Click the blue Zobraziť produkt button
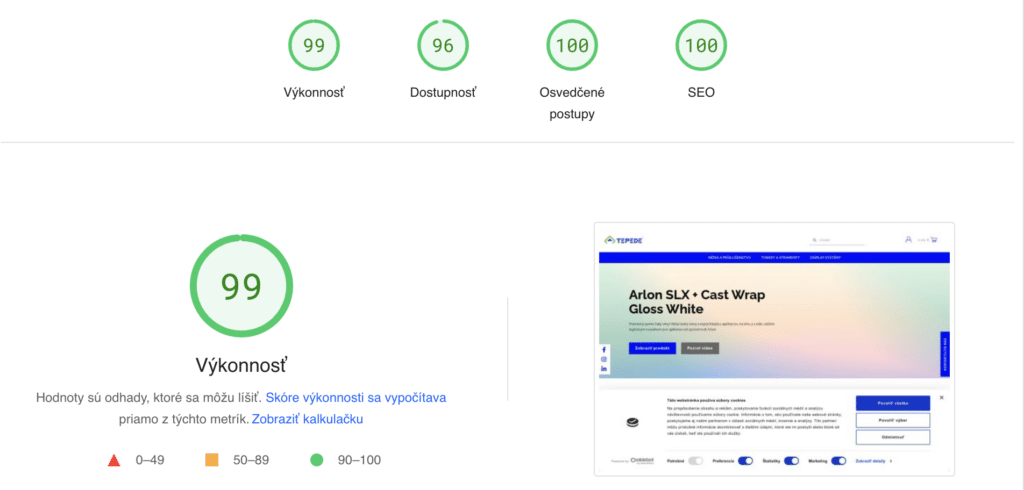Screen dimensions: 1024x490 (652, 348)
